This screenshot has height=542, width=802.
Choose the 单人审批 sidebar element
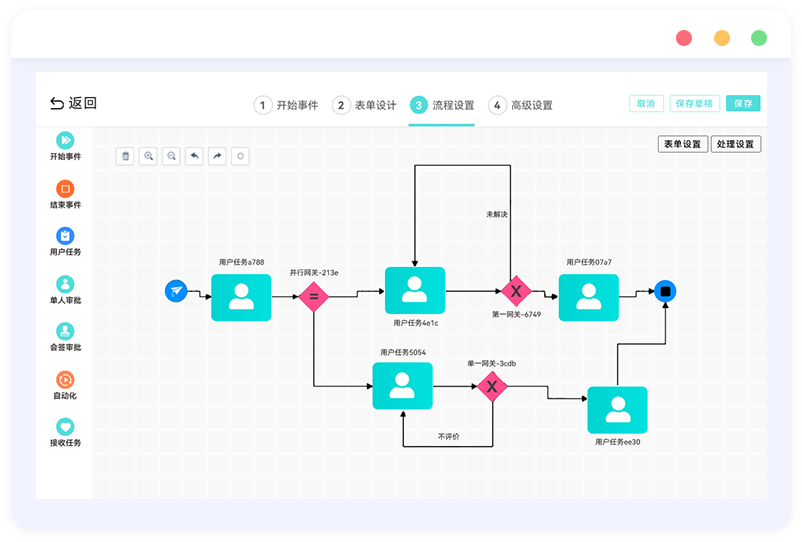[x=65, y=284]
